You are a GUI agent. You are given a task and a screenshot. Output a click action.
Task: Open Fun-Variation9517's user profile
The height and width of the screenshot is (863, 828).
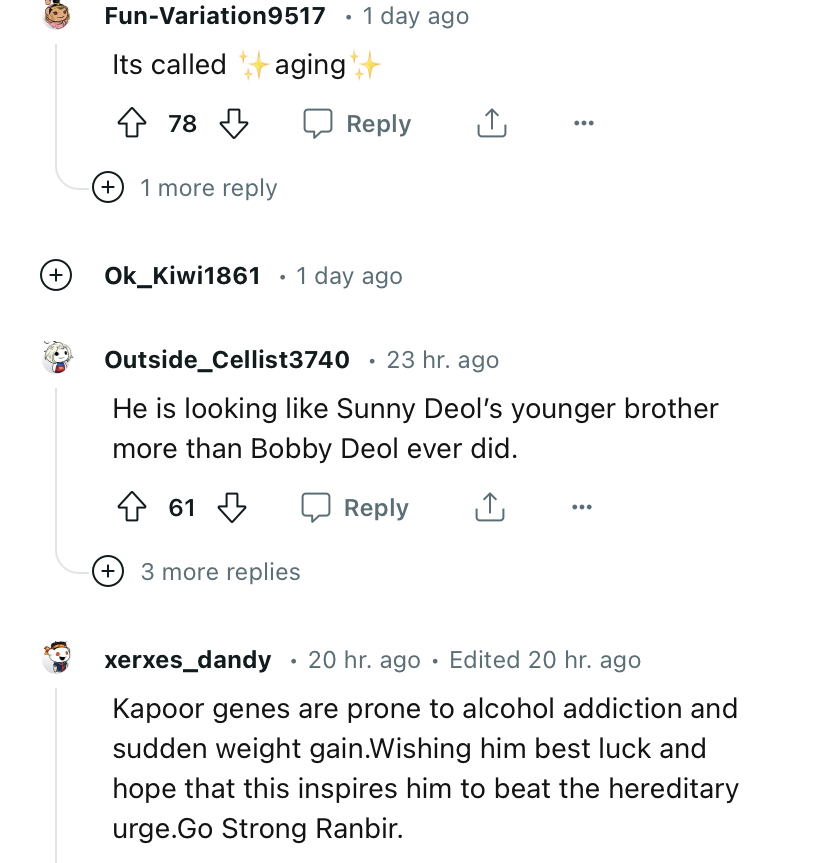tap(215, 16)
